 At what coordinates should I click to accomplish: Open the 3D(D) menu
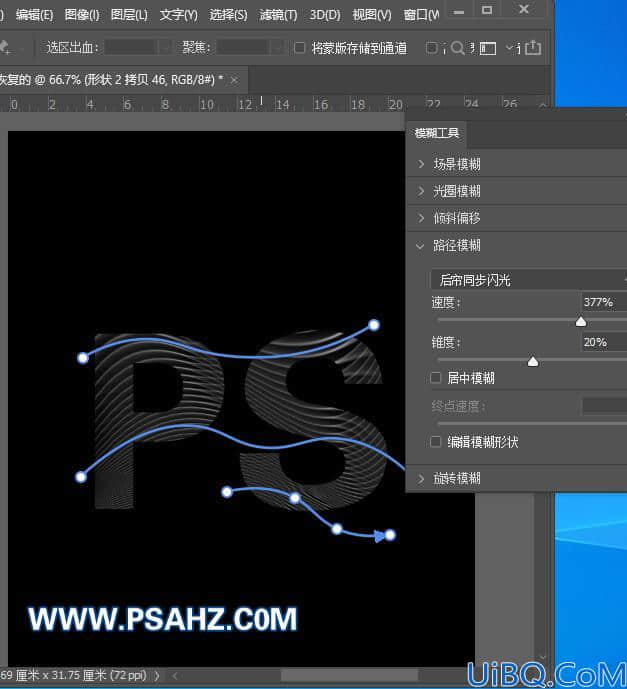click(325, 15)
